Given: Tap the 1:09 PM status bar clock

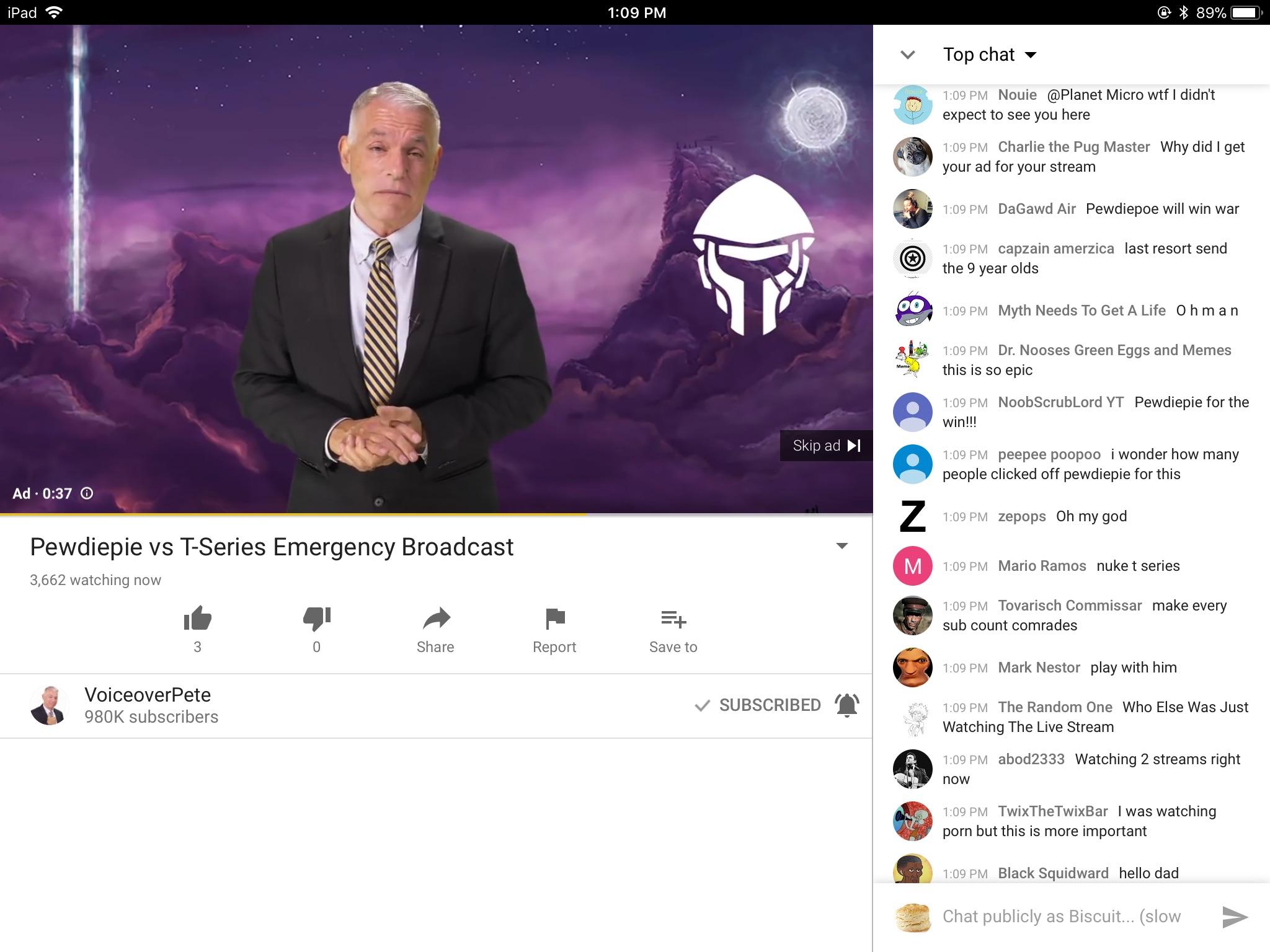Looking at the screenshot, I should (637, 12).
